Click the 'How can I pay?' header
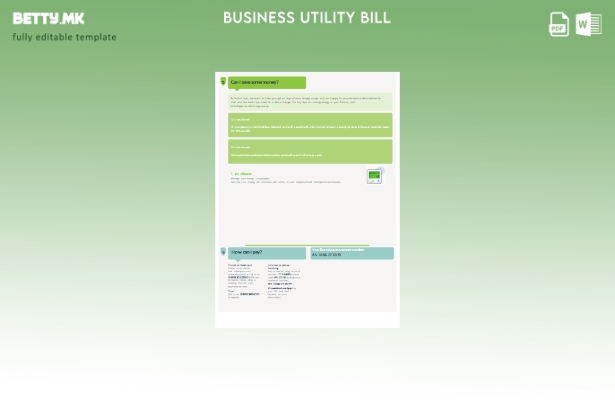 point(267,253)
